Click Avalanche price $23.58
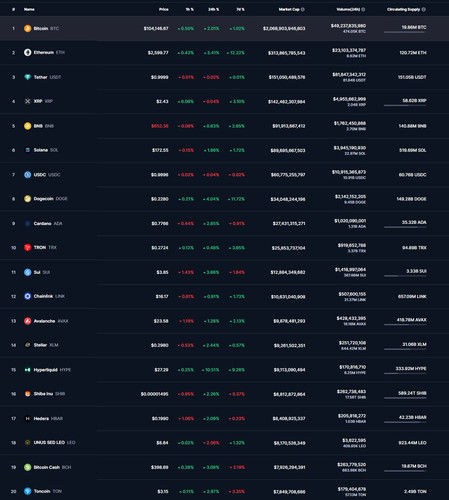 pos(161,321)
